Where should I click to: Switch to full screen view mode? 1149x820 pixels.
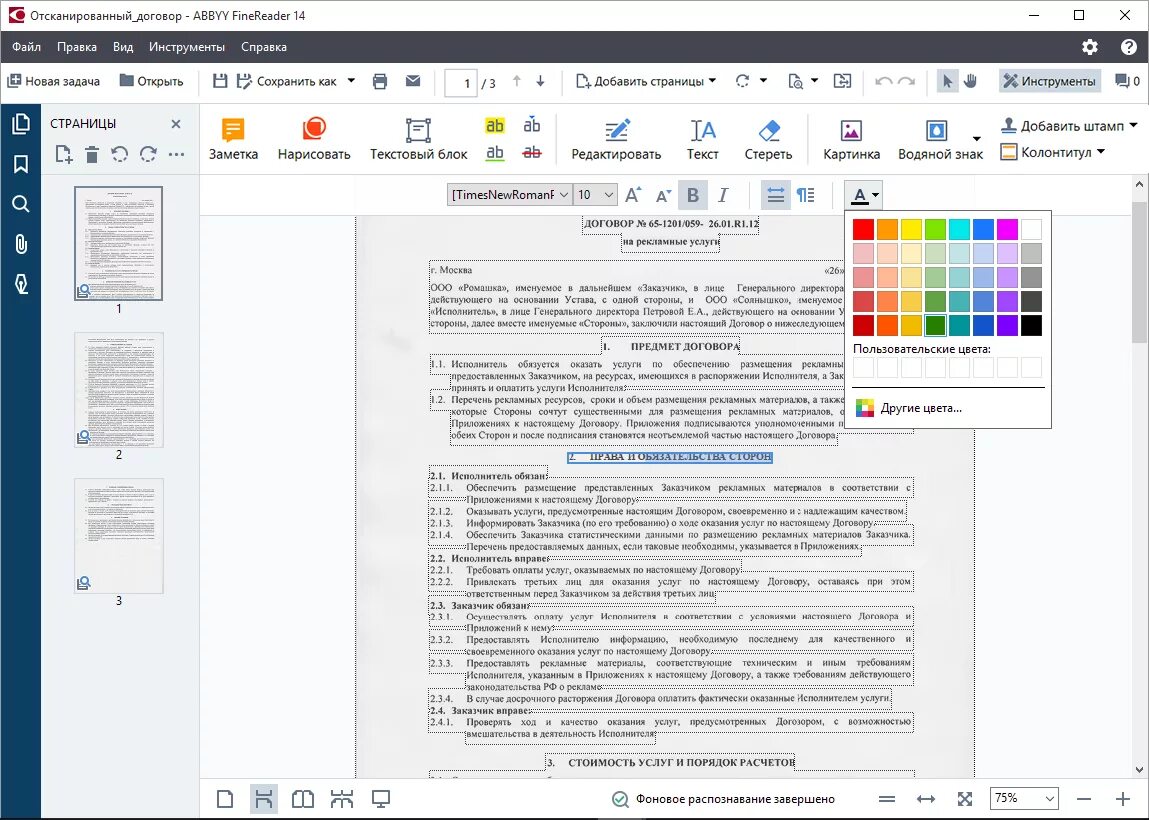[x=380, y=799]
